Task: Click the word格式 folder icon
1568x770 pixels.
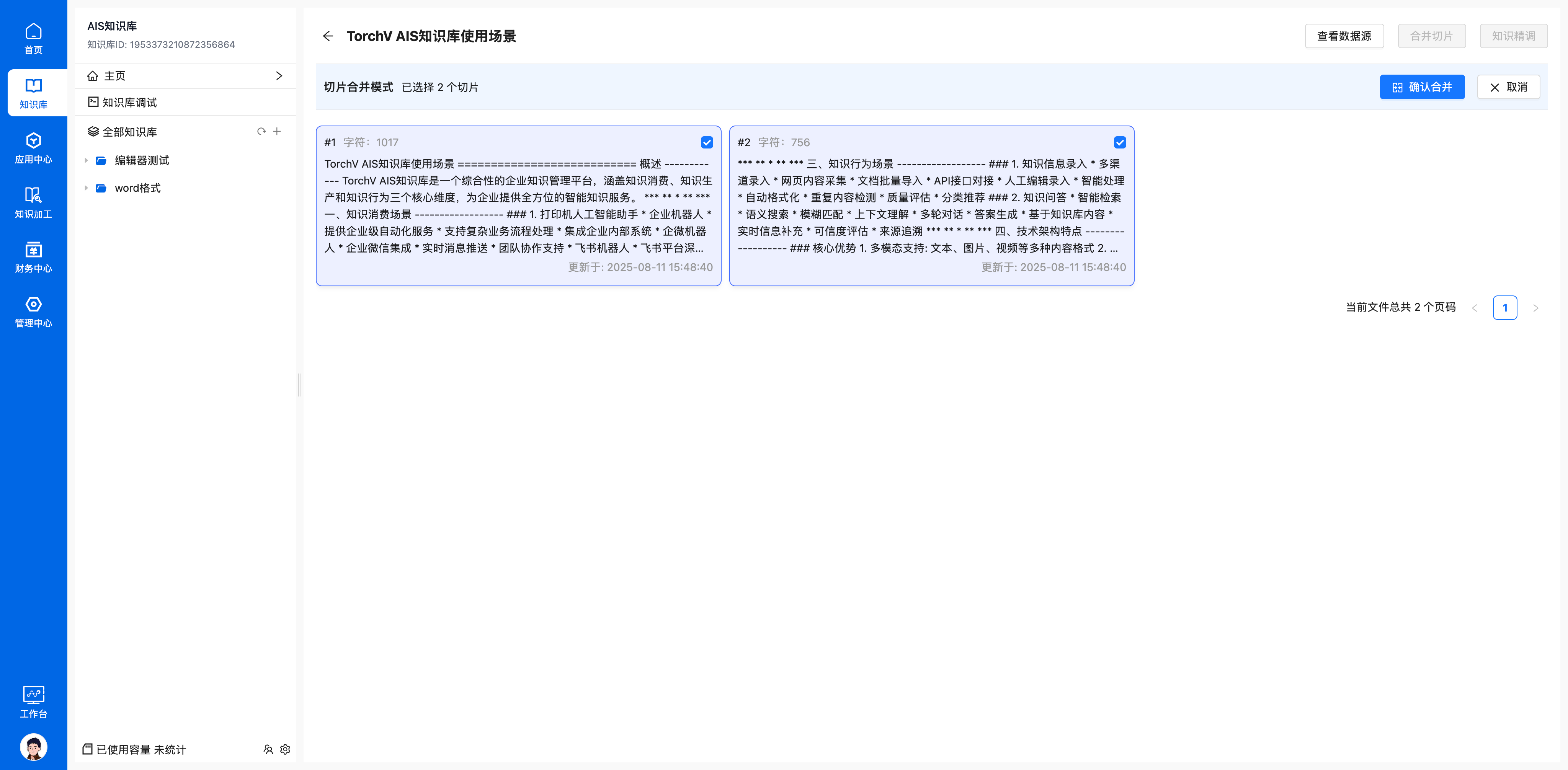Action: pyautogui.click(x=101, y=188)
